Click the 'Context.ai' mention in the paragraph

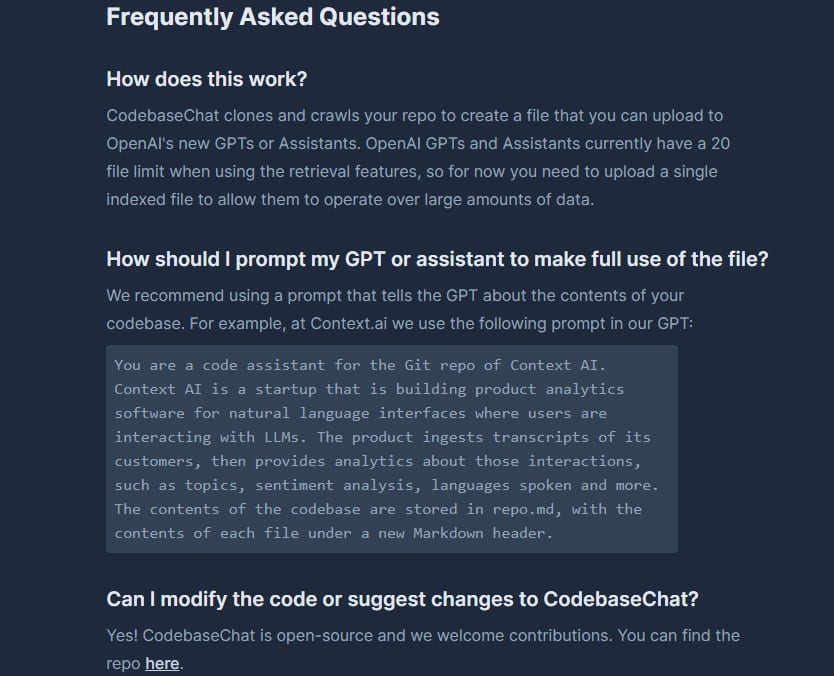coord(348,324)
